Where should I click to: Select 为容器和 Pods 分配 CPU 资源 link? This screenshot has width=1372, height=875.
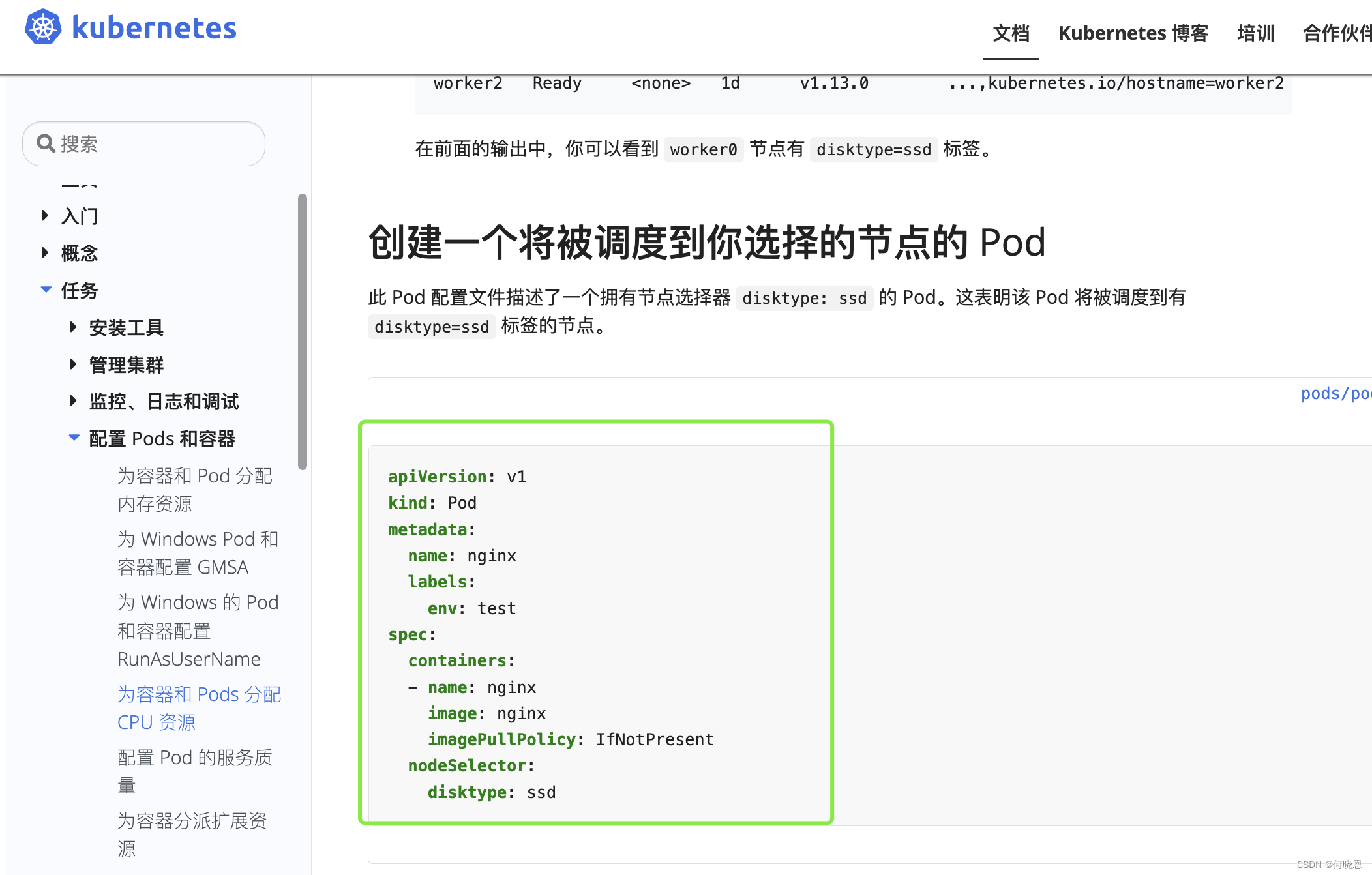[199, 707]
